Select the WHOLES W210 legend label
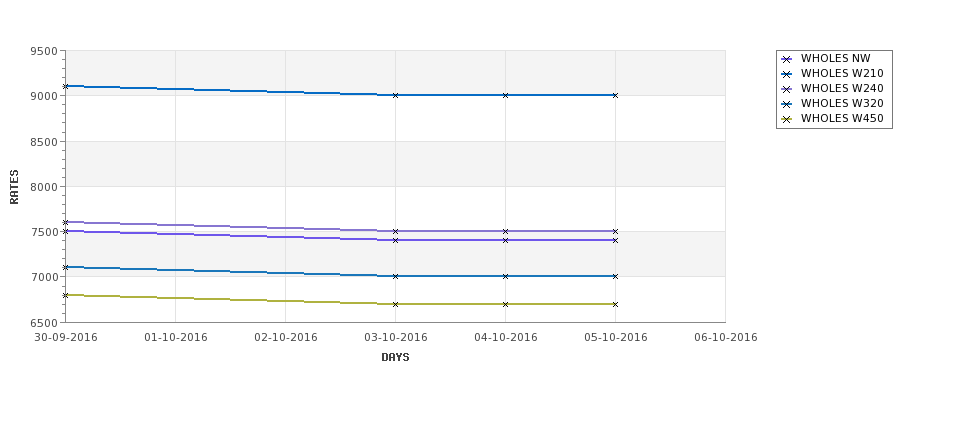 [842, 73]
